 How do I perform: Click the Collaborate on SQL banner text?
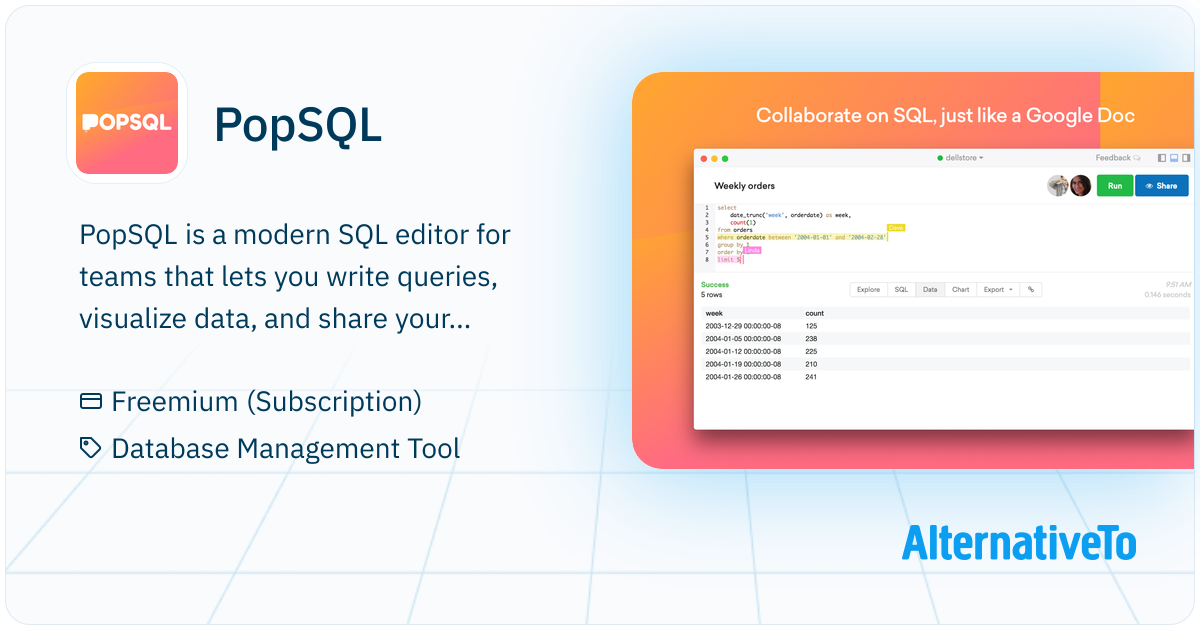945,115
